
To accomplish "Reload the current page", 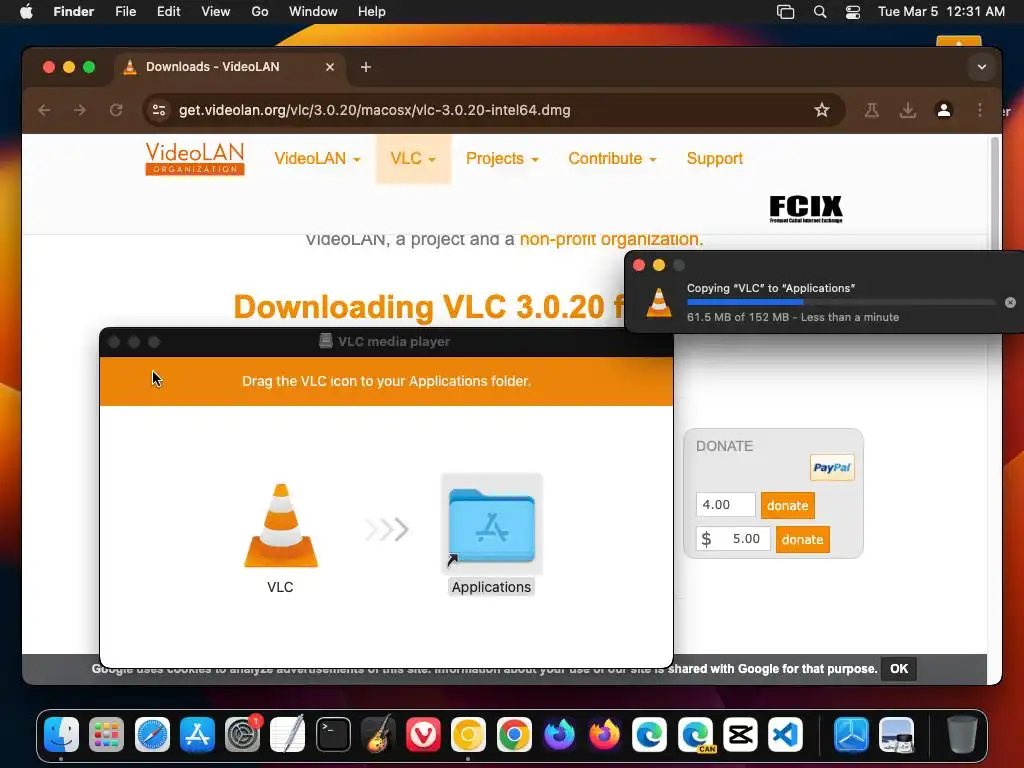I will (116, 110).
